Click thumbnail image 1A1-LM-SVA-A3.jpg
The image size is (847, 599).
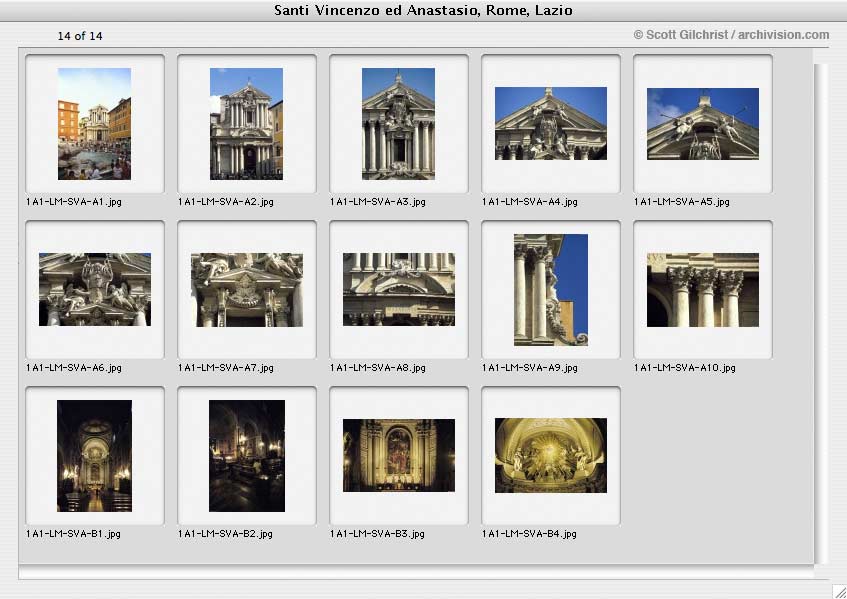point(398,124)
